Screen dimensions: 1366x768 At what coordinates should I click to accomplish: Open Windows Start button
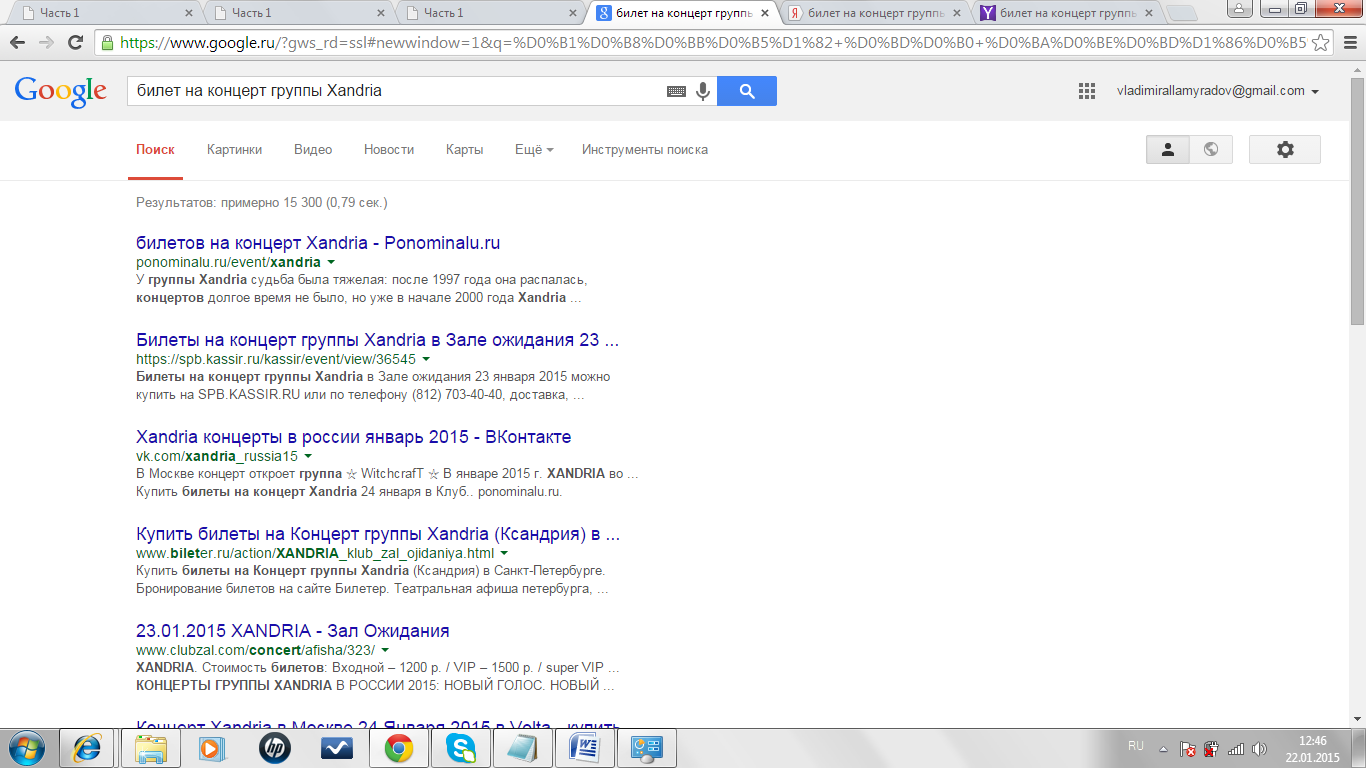coord(25,747)
